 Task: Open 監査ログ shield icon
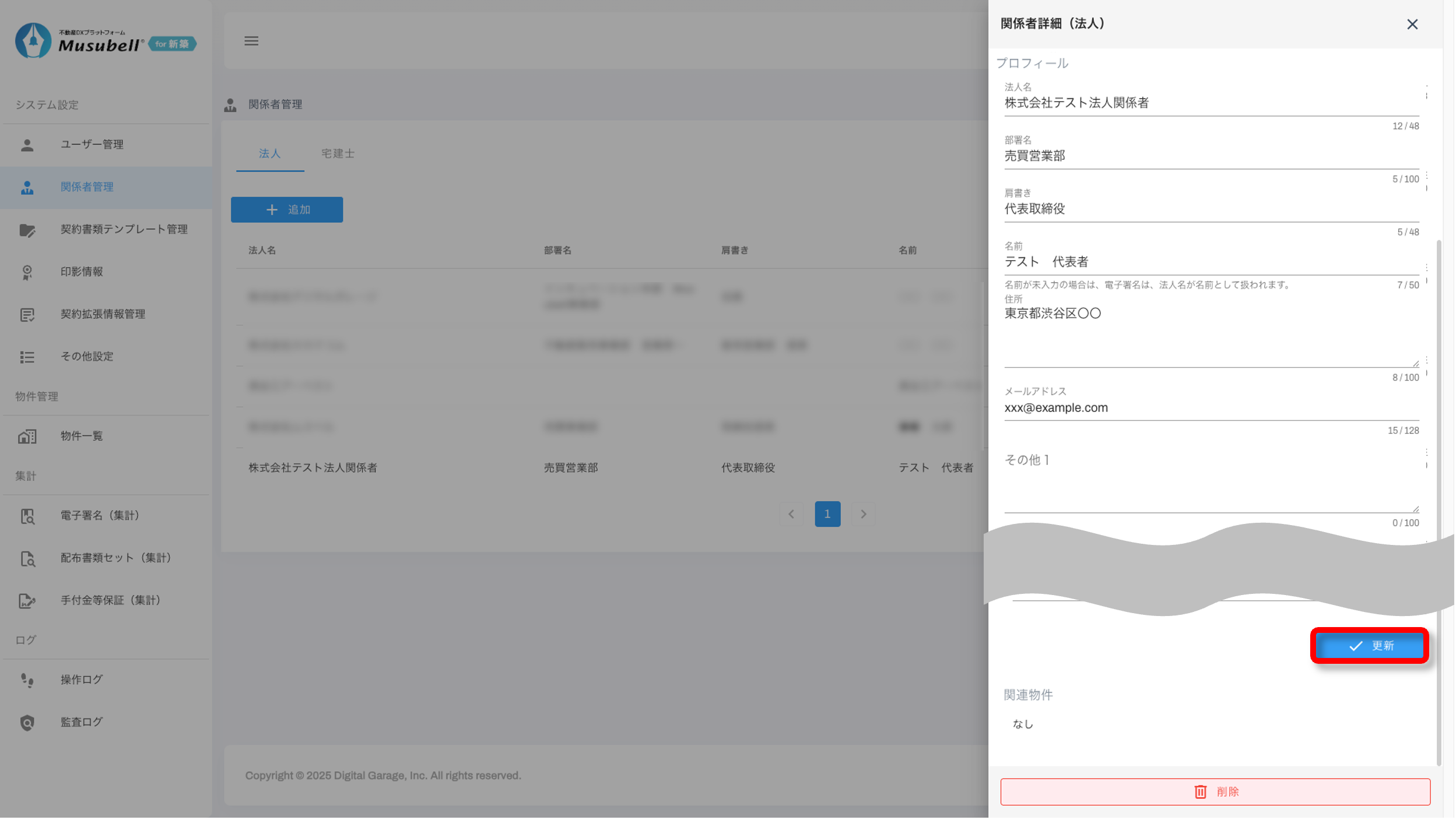pos(27,723)
